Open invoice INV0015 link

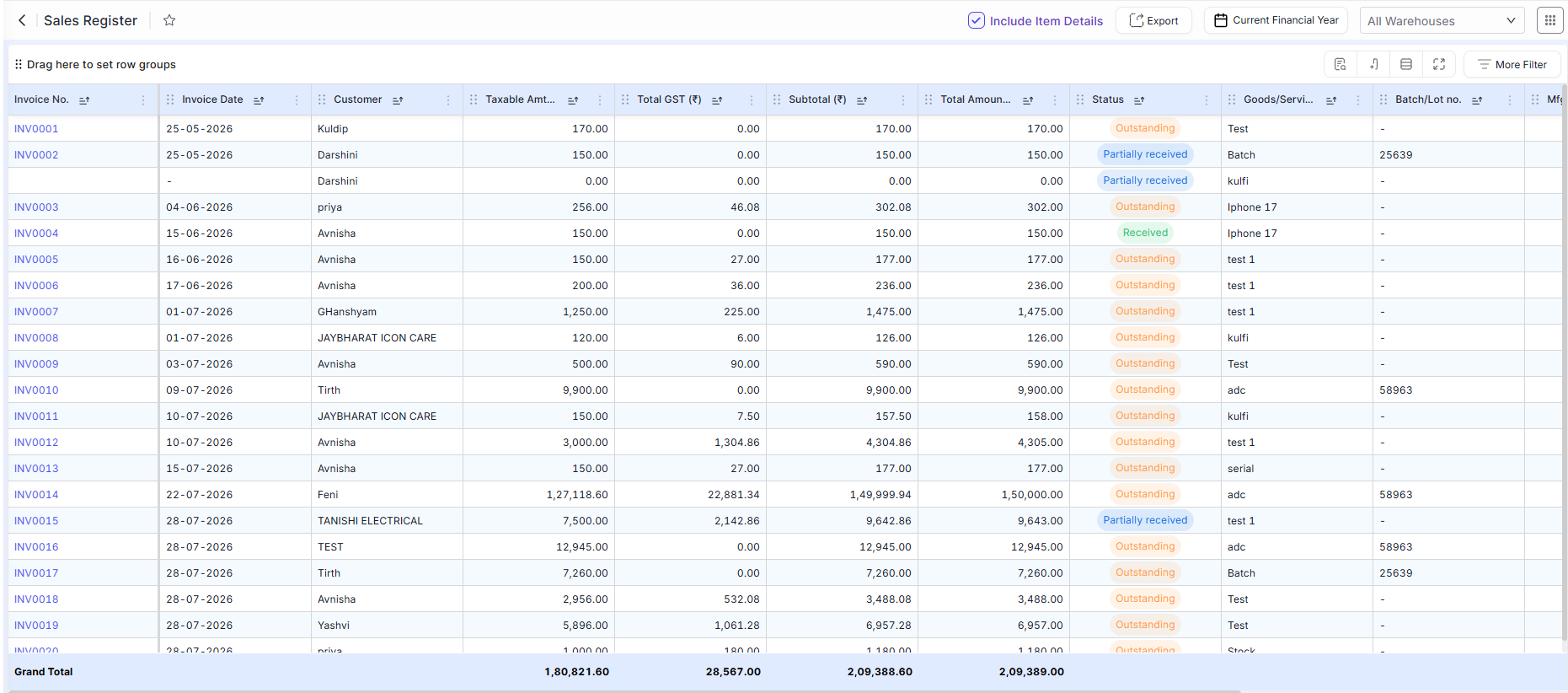tap(36, 521)
